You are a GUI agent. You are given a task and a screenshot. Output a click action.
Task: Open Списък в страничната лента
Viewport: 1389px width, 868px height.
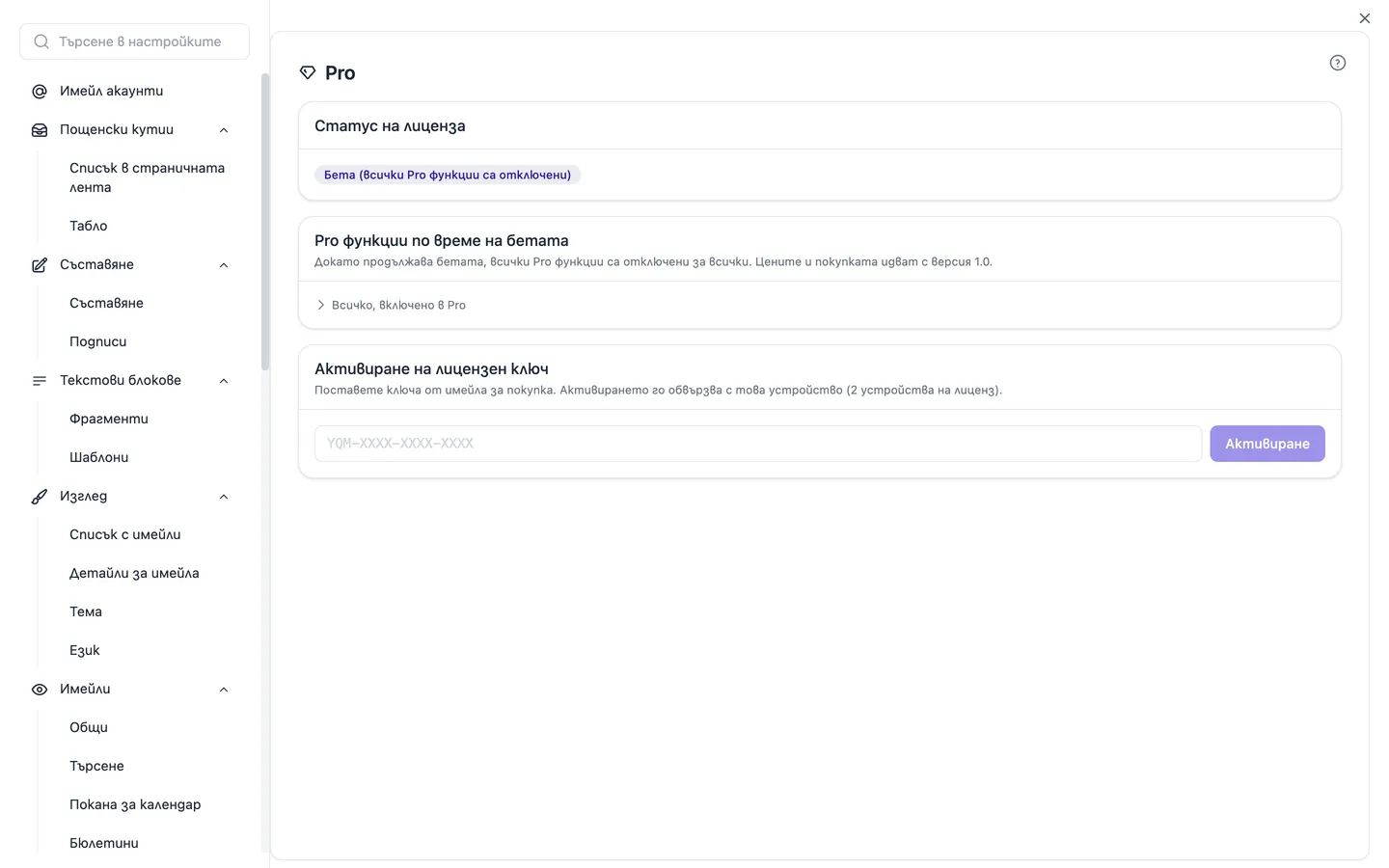coord(148,177)
